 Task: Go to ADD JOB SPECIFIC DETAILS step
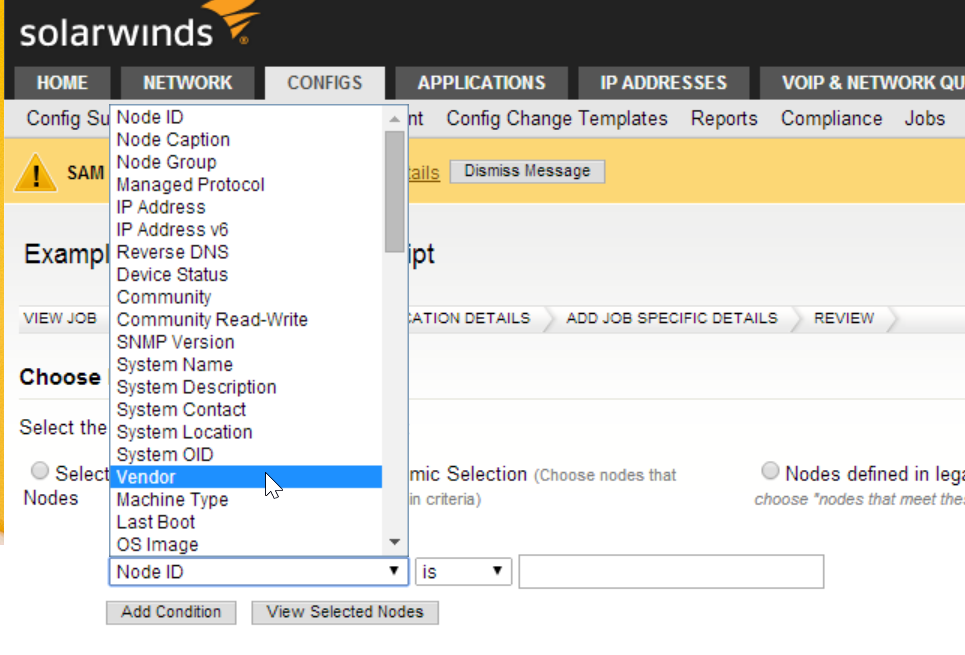tap(671, 318)
